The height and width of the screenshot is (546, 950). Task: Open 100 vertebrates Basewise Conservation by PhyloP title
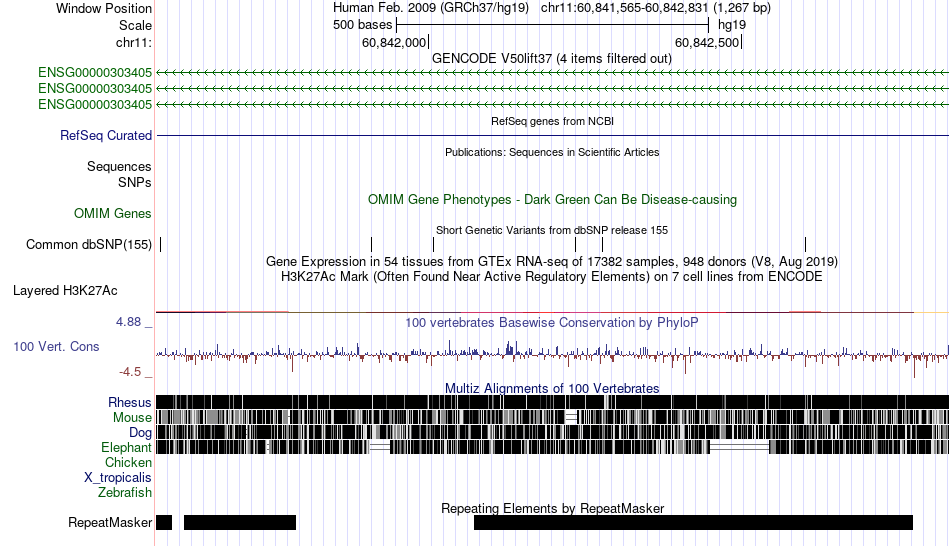[552, 322]
